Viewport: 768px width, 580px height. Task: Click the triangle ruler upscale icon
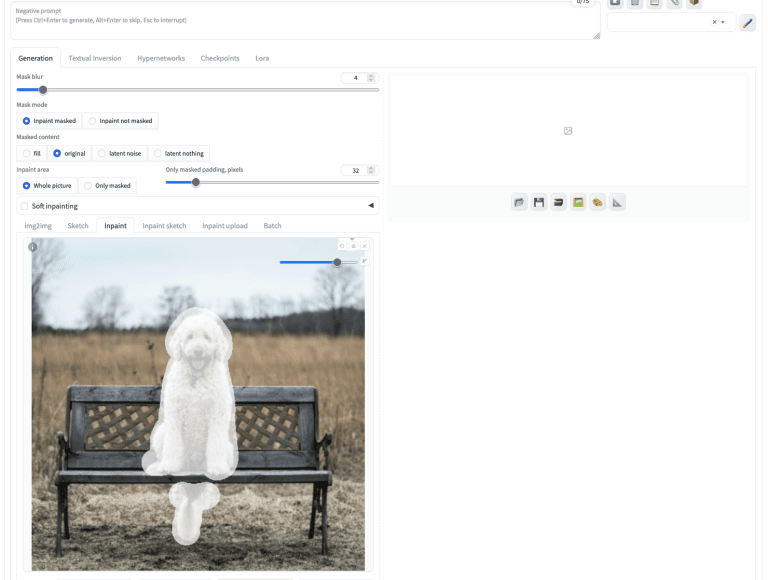pos(617,202)
